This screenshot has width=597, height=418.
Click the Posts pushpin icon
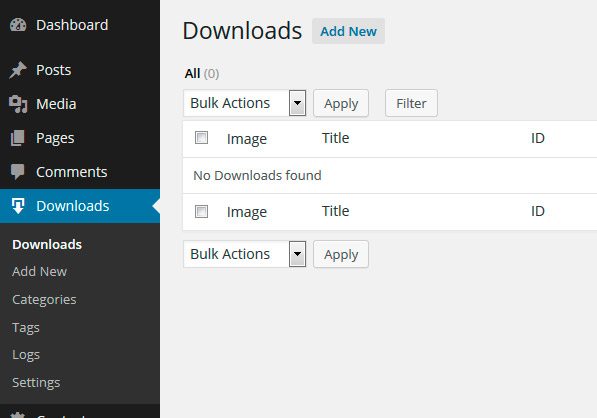pos(18,70)
